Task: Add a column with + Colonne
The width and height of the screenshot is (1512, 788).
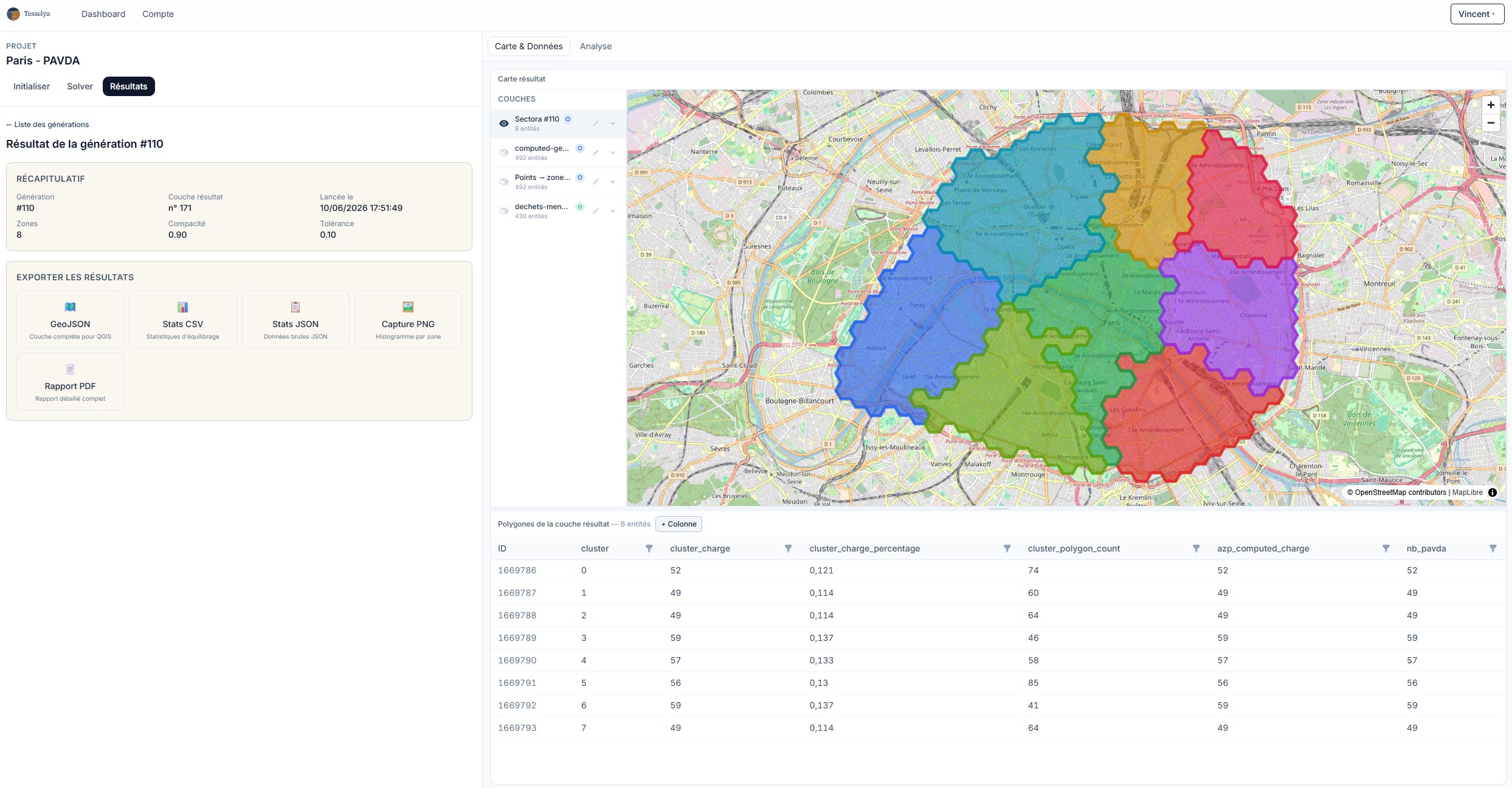Action: (x=678, y=524)
